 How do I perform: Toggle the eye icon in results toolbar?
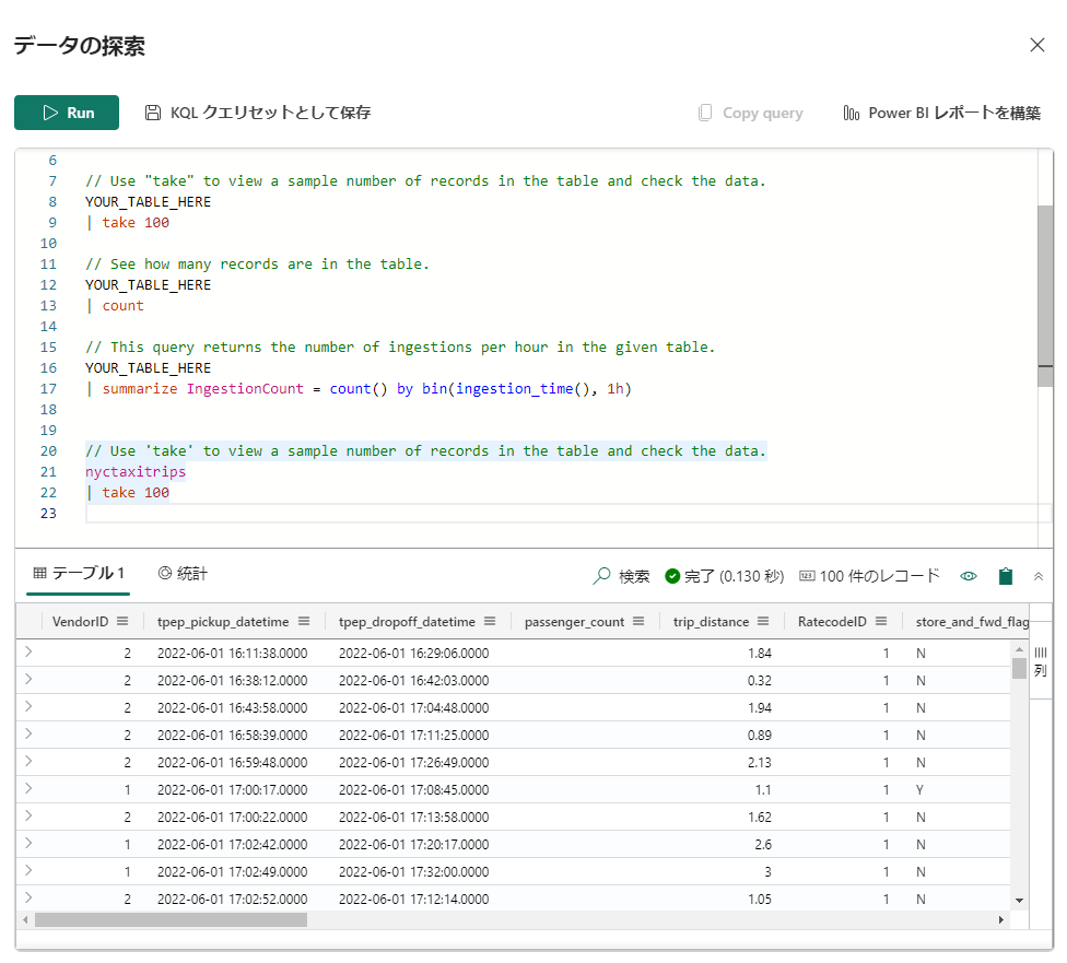pyautogui.click(x=968, y=576)
